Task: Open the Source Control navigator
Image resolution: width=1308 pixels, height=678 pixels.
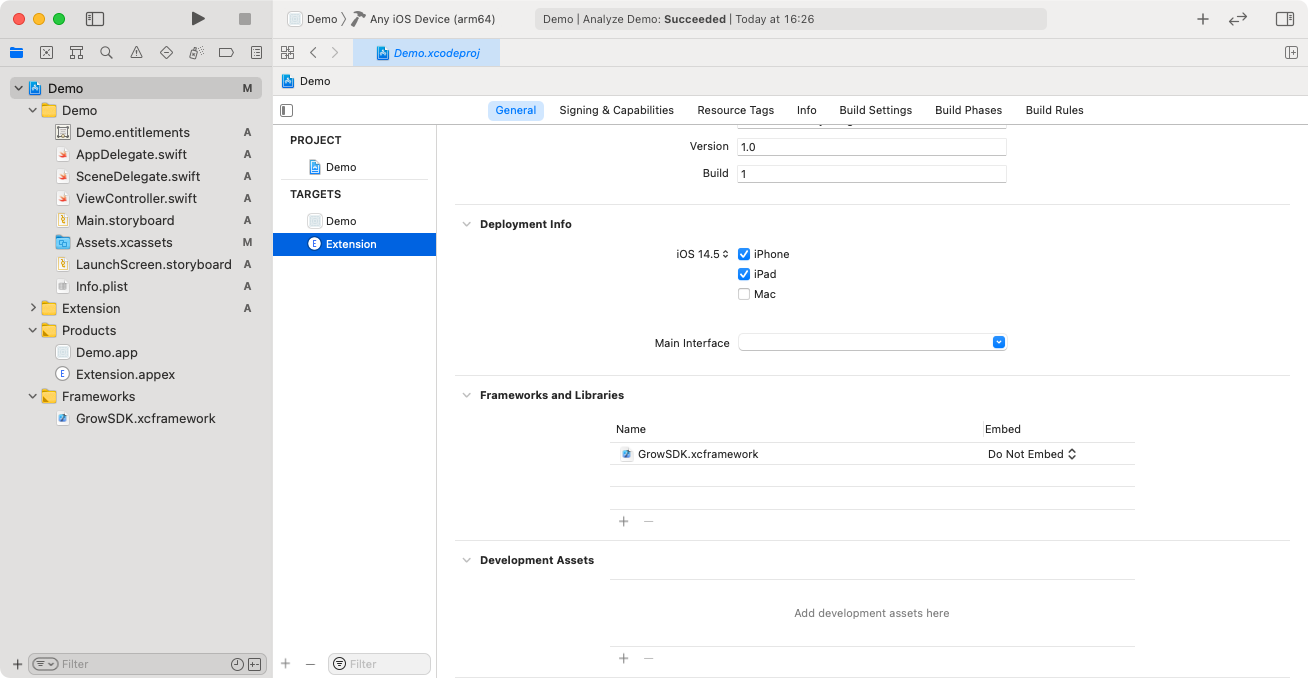Action: (46, 53)
